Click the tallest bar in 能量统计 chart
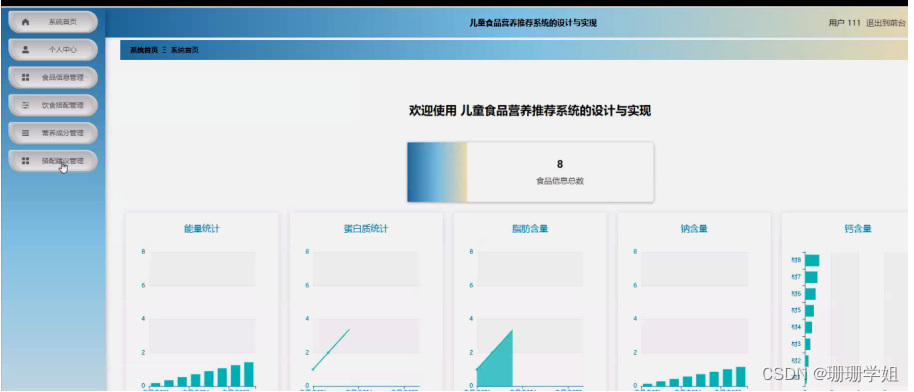 pos(249,374)
